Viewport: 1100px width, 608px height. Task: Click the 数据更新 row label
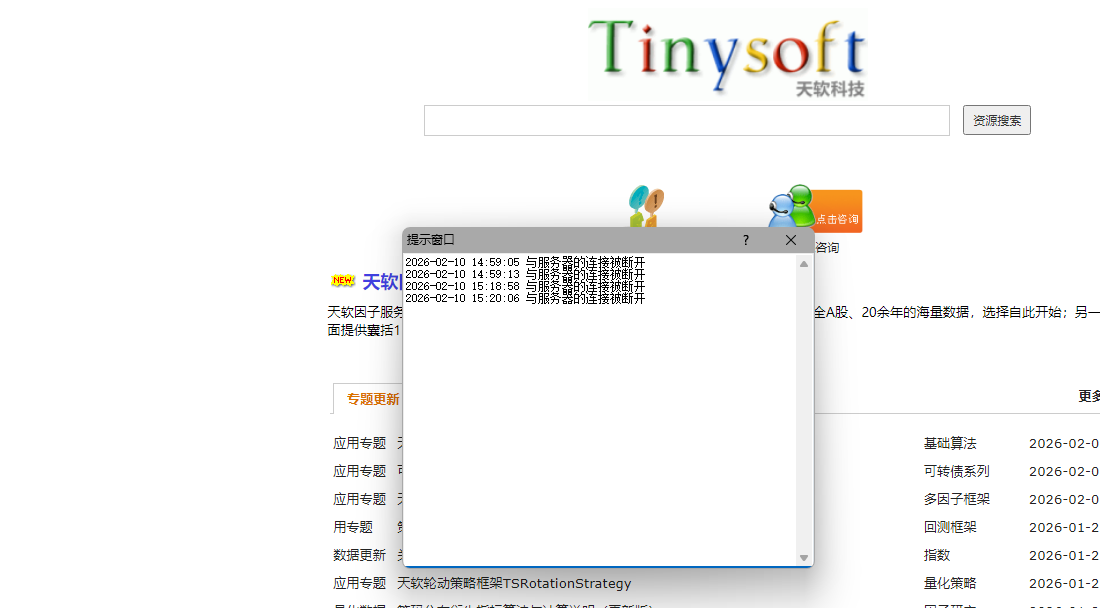coord(359,555)
